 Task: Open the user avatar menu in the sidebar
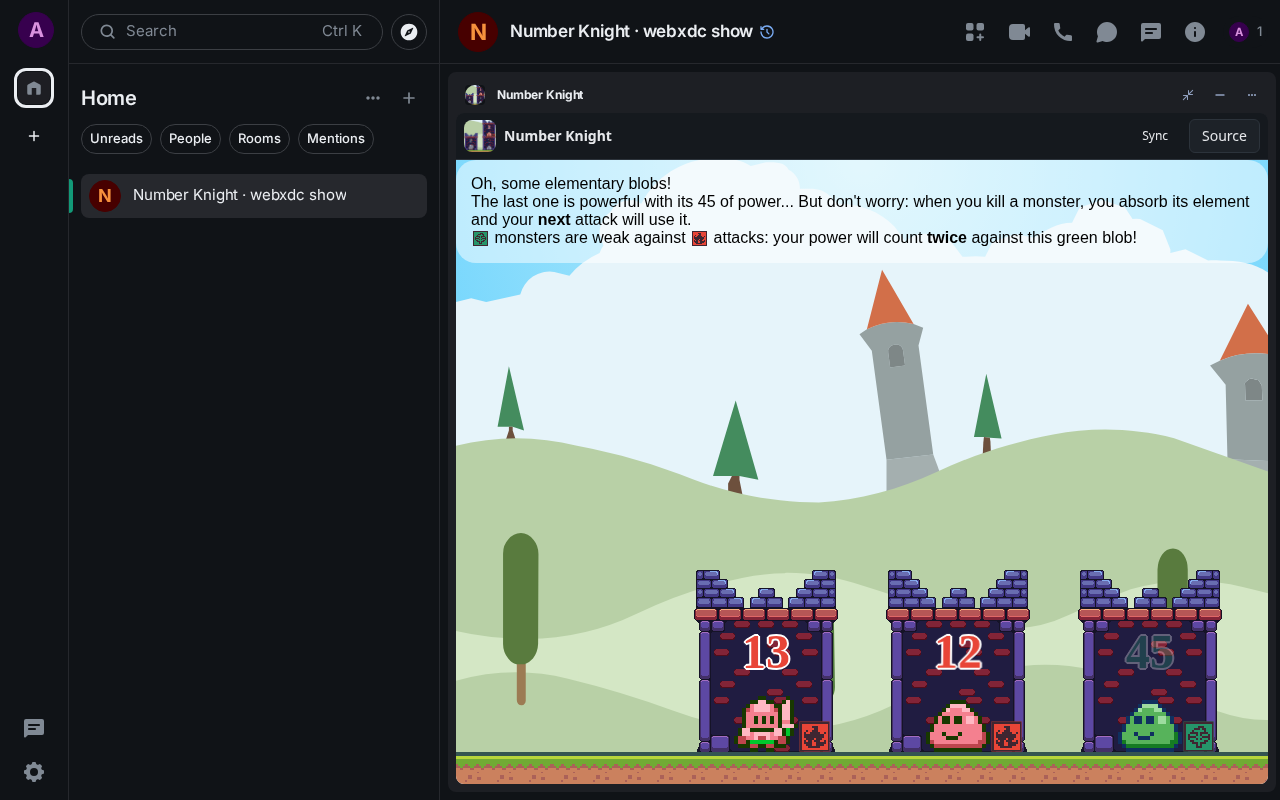pyautogui.click(x=36, y=30)
